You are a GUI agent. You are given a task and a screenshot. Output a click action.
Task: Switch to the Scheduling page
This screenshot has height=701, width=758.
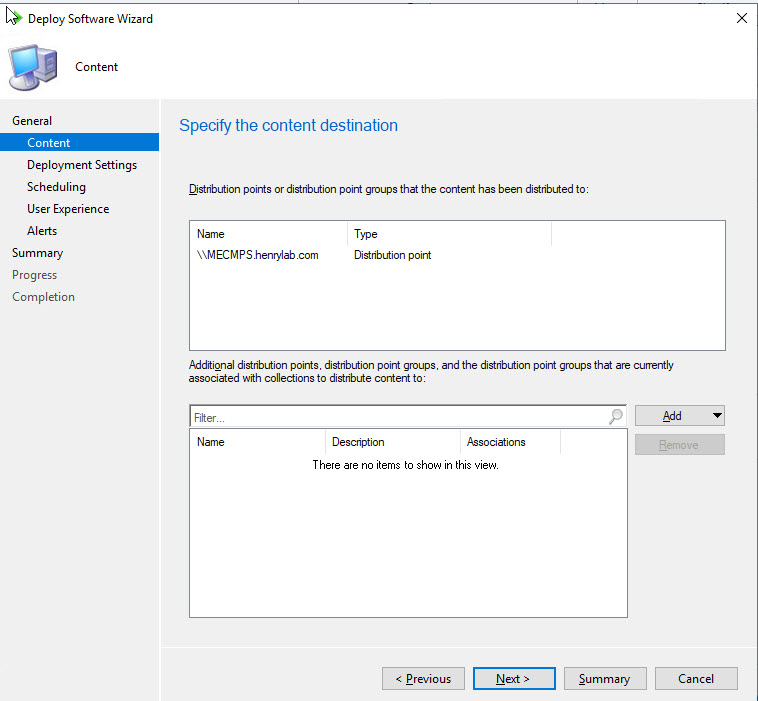(x=56, y=187)
